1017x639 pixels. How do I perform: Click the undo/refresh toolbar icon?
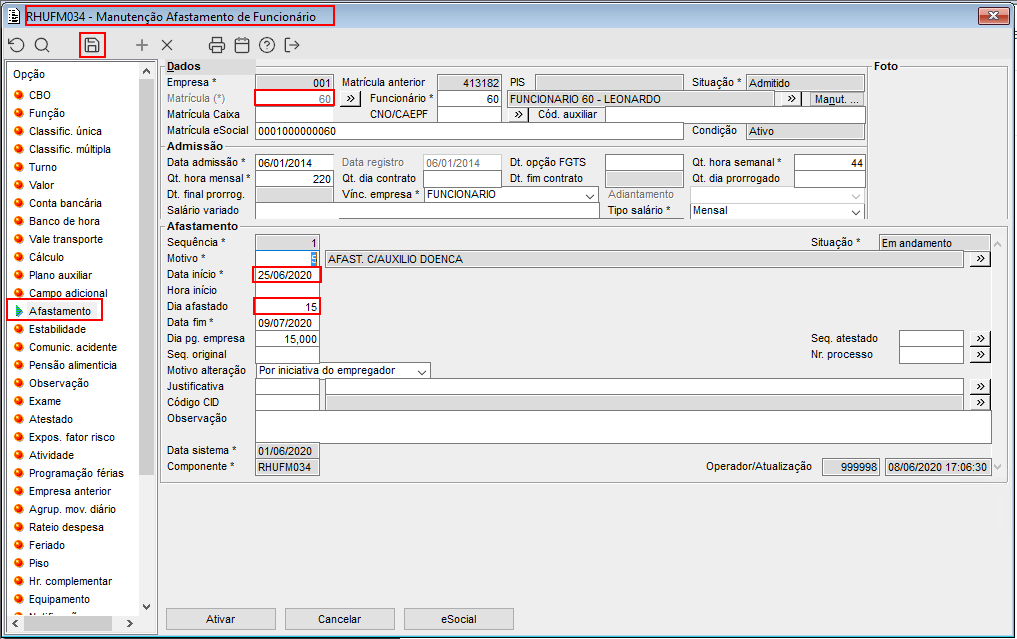click(x=16, y=45)
